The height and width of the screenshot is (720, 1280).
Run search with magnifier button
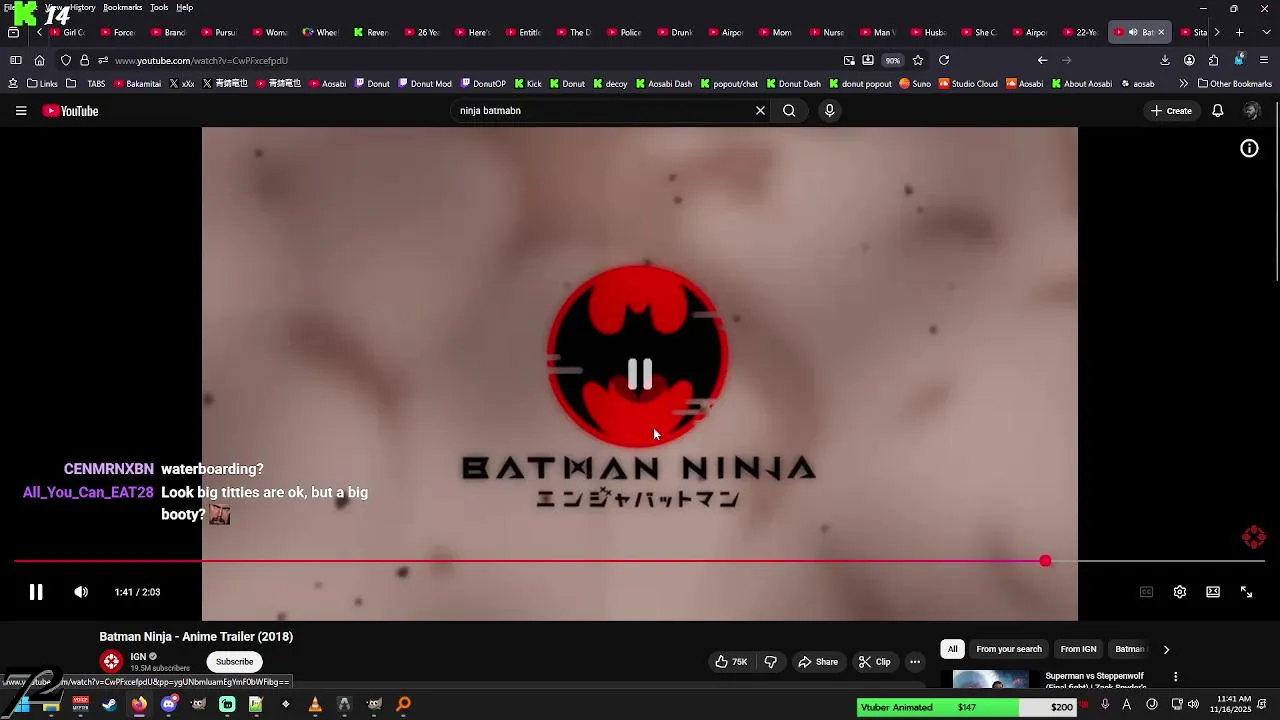click(789, 111)
